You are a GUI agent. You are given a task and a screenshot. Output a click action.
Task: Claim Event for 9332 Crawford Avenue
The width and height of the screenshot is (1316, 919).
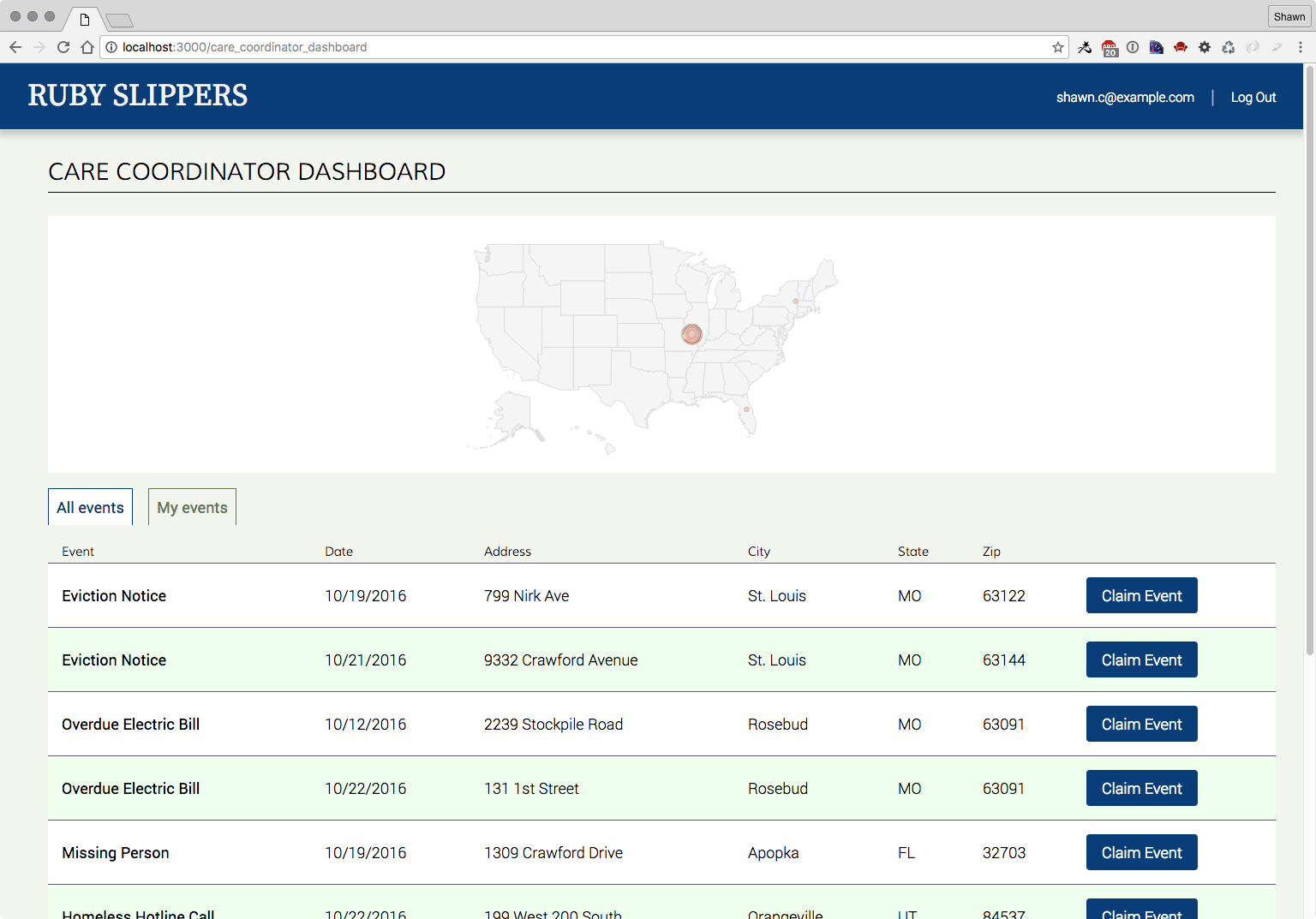click(x=1141, y=659)
